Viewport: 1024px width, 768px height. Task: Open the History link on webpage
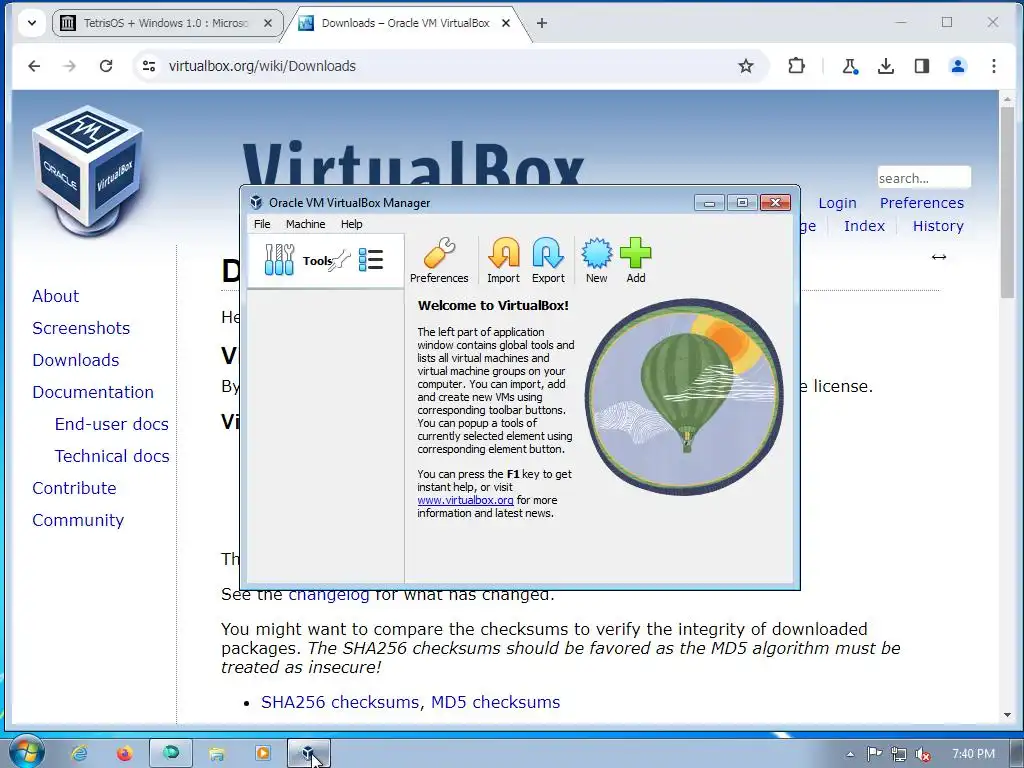coord(938,226)
